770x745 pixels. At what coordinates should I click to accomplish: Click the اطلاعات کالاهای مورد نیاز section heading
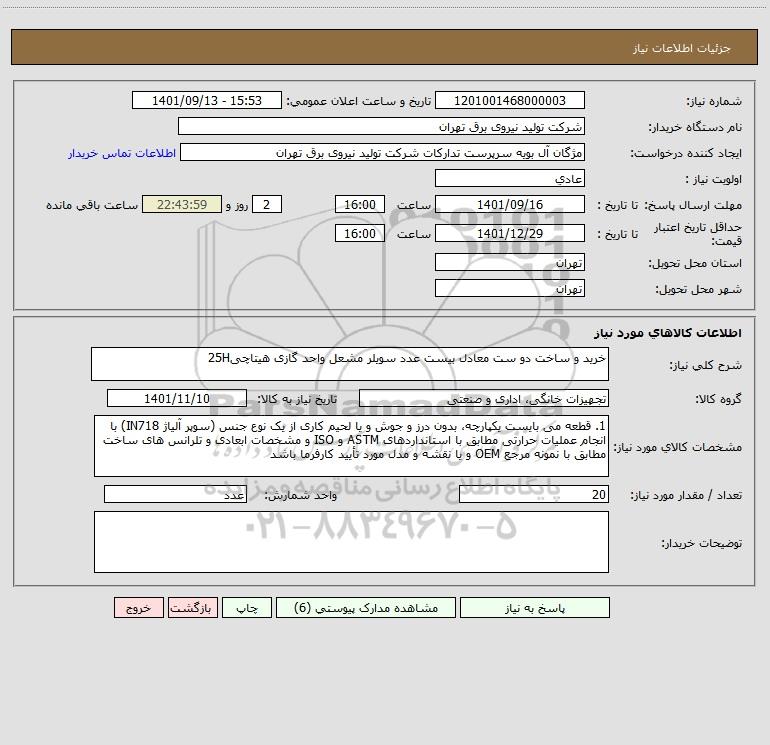[667, 333]
